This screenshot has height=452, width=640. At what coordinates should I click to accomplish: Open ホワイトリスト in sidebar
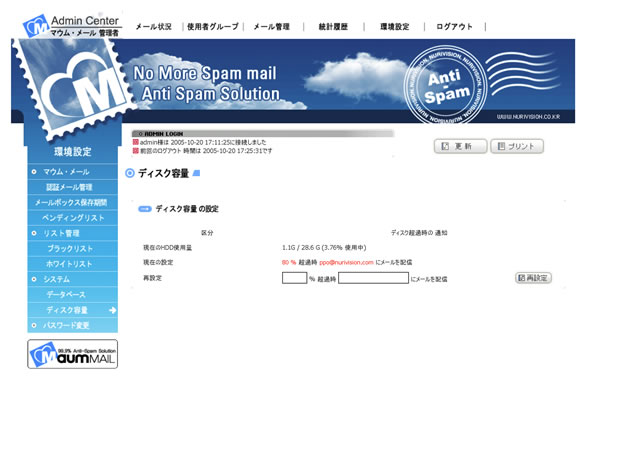(x=72, y=264)
